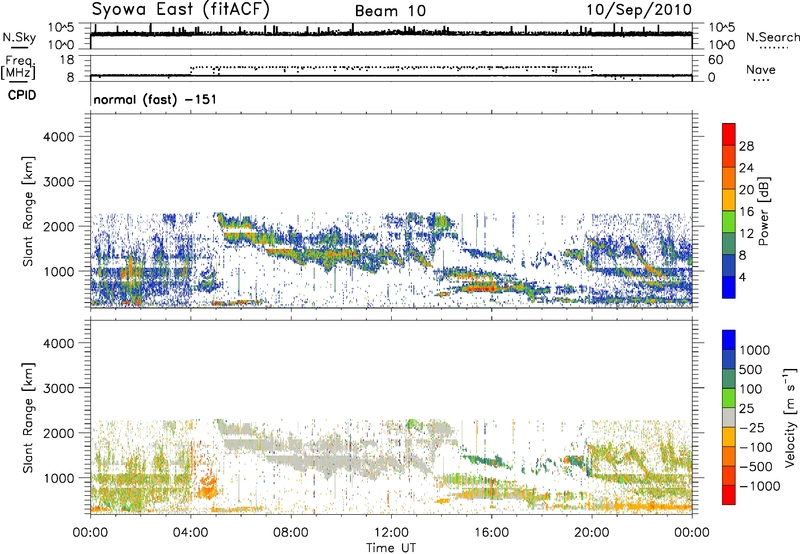Select the '-500' Velocity colorbar label
The width and height of the screenshot is (800, 554).
point(755,467)
